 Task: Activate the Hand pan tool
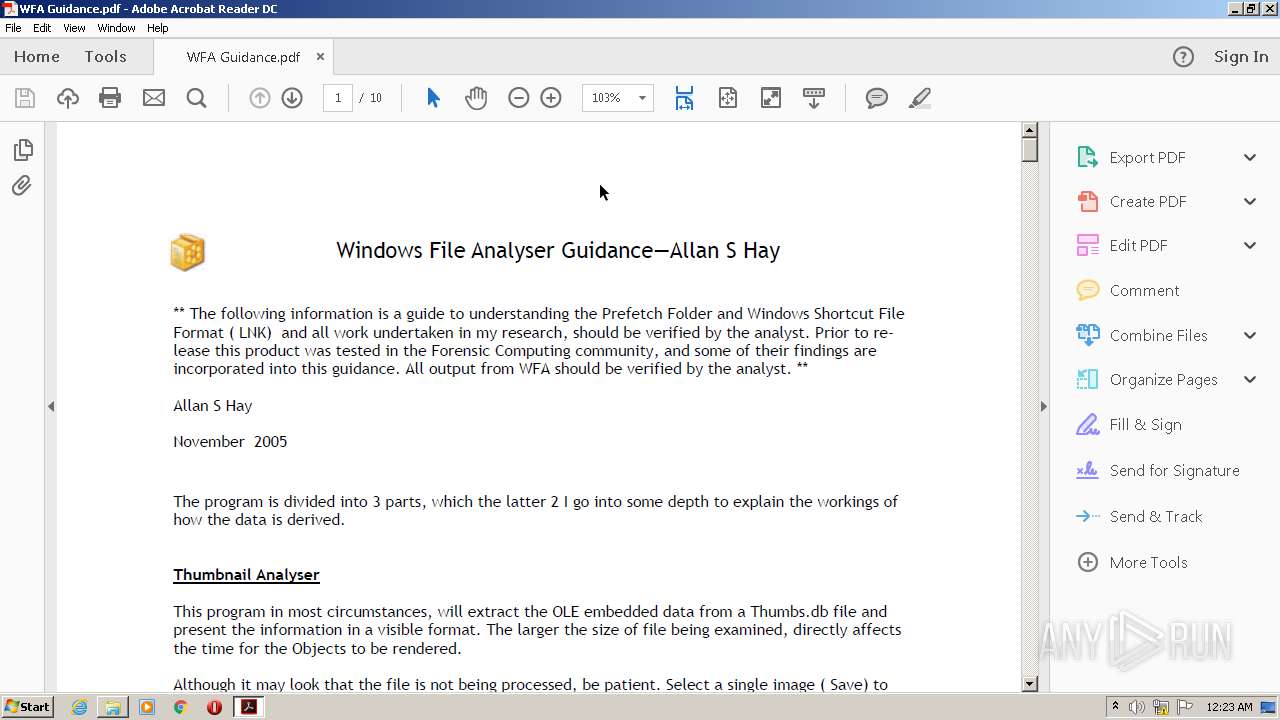476,98
